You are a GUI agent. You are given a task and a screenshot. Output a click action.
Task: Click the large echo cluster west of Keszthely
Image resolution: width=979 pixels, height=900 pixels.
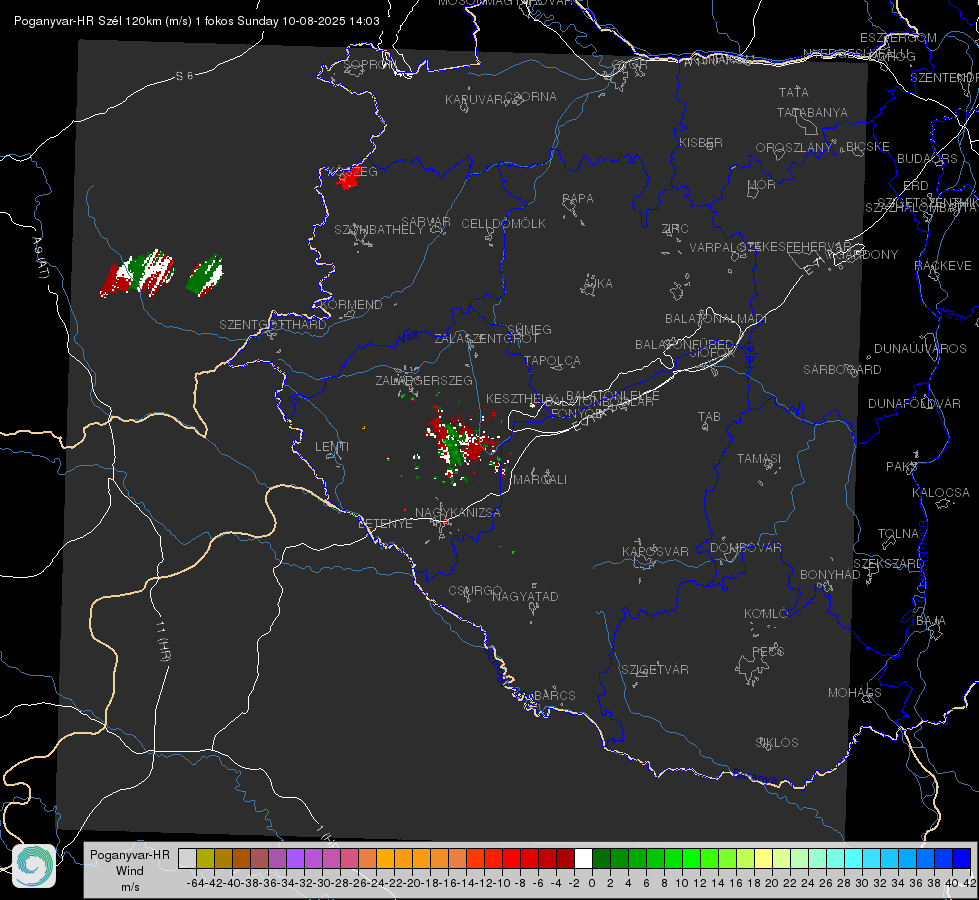click(x=463, y=445)
